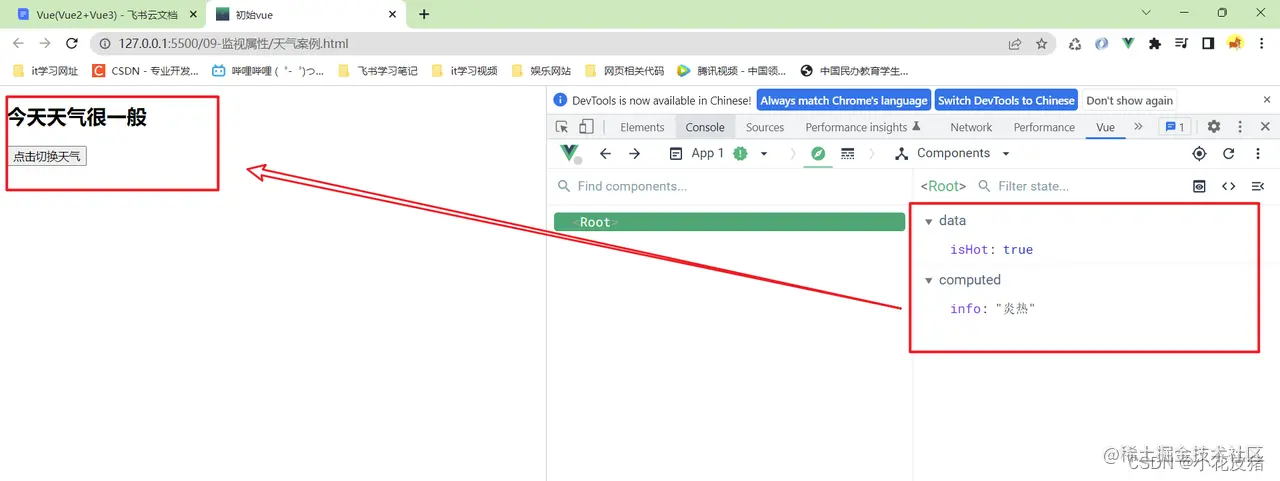Click the 点击切换天气 button on the page
The height and width of the screenshot is (481, 1280).
point(47,156)
